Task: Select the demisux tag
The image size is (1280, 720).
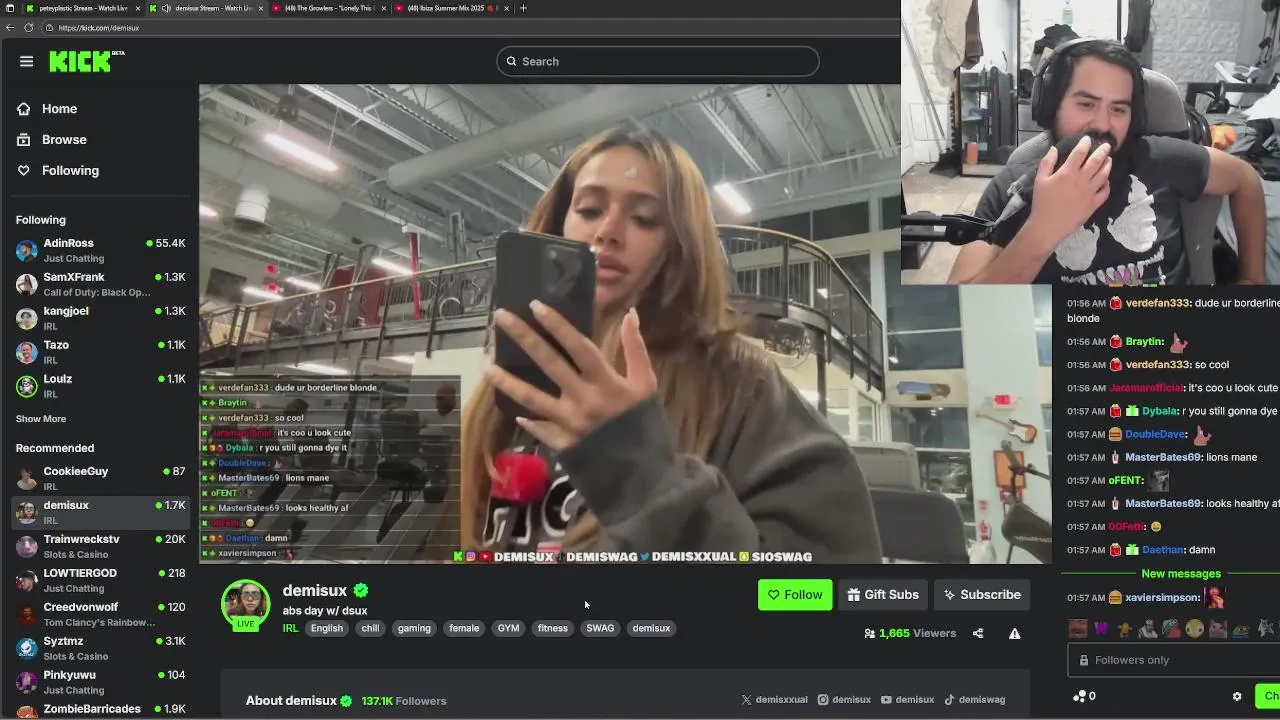Action: [651, 628]
